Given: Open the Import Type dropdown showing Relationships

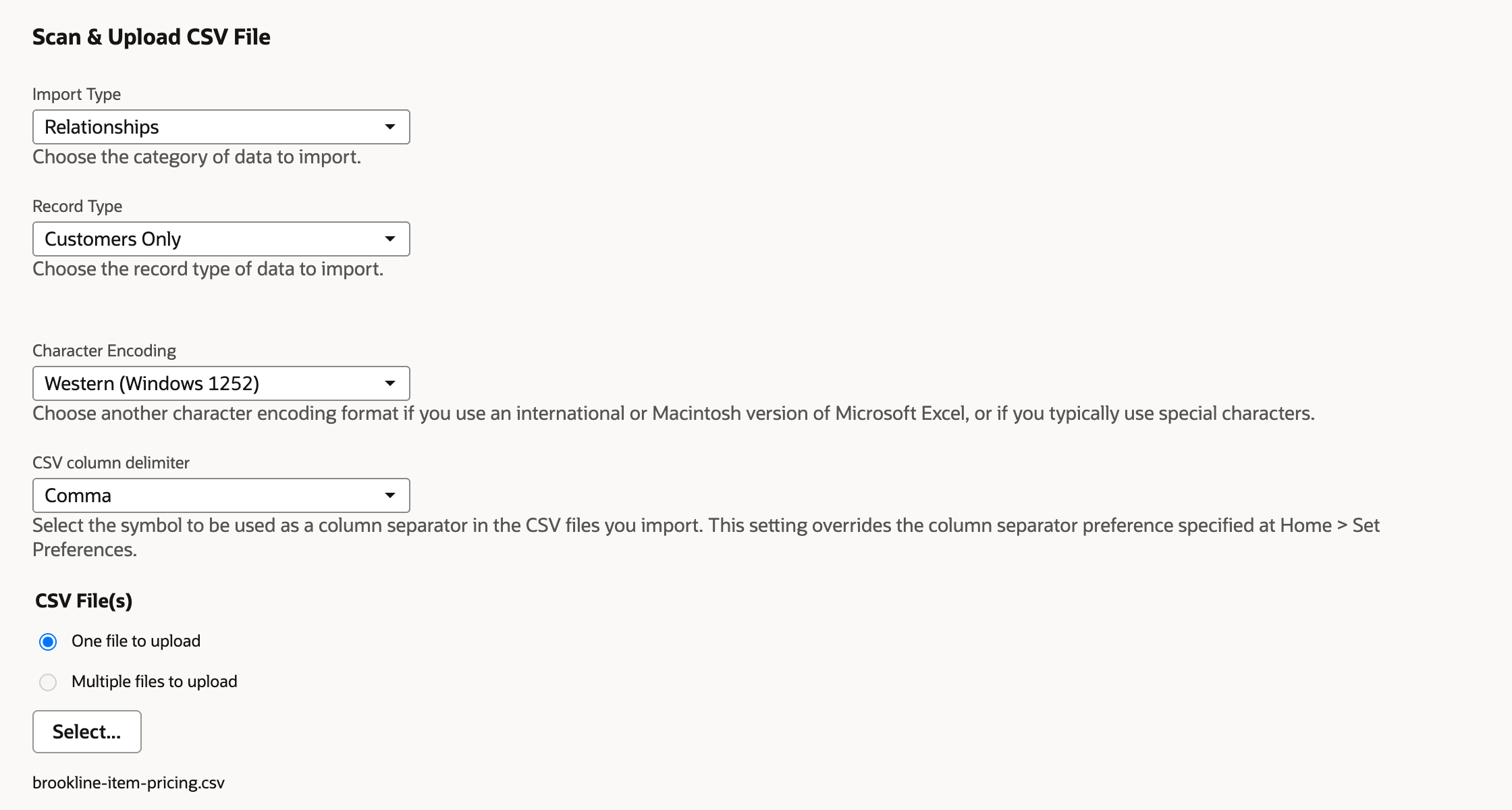Looking at the screenshot, I should pyautogui.click(x=221, y=127).
